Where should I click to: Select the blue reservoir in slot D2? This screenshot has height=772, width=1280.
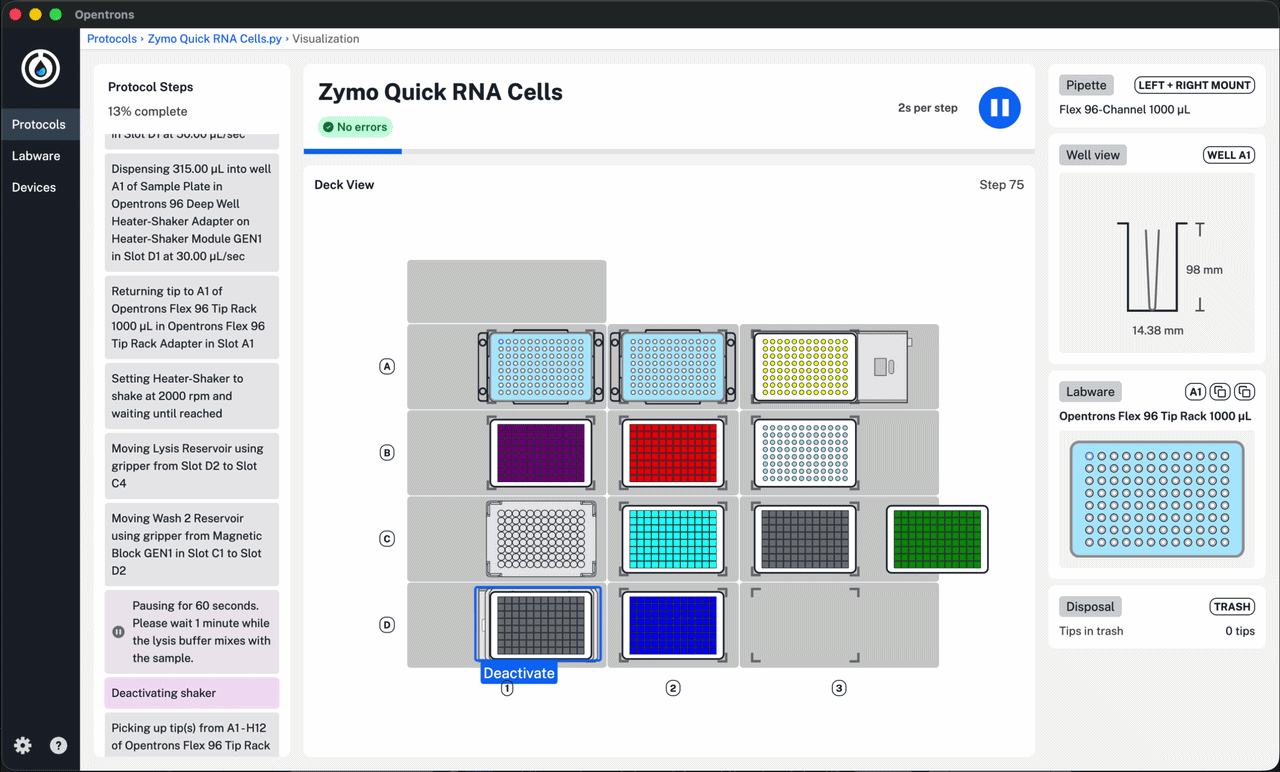click(673, 625)
